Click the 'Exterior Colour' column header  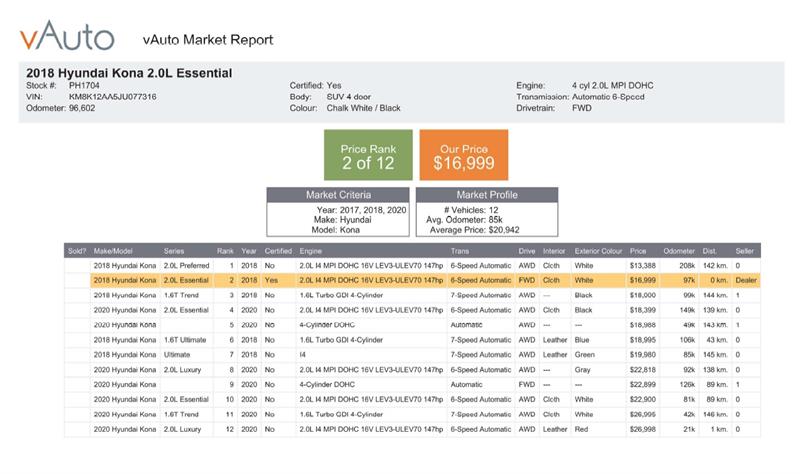[x=598, y=251]
